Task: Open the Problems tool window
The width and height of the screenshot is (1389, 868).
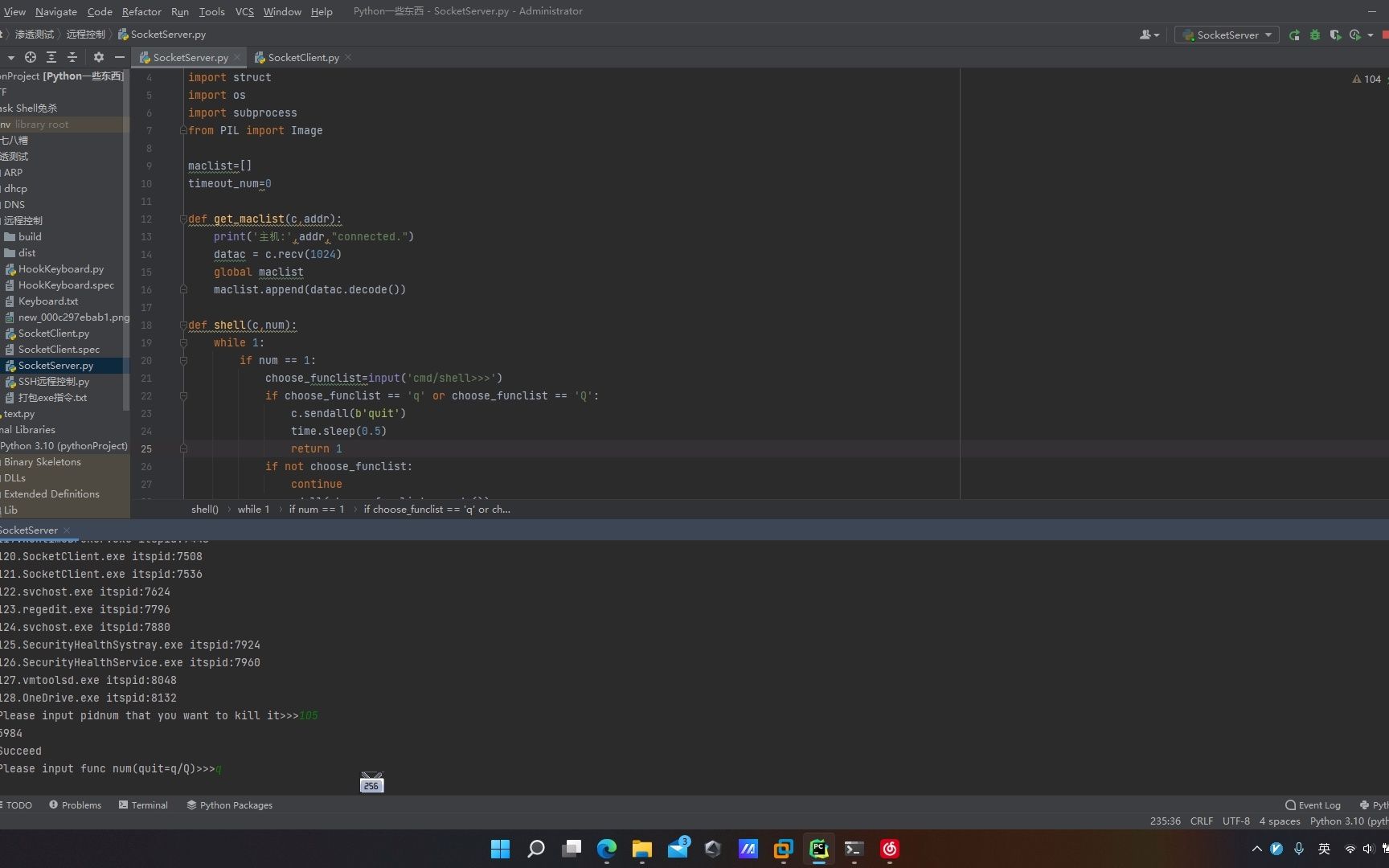Action: coord(76,805)
